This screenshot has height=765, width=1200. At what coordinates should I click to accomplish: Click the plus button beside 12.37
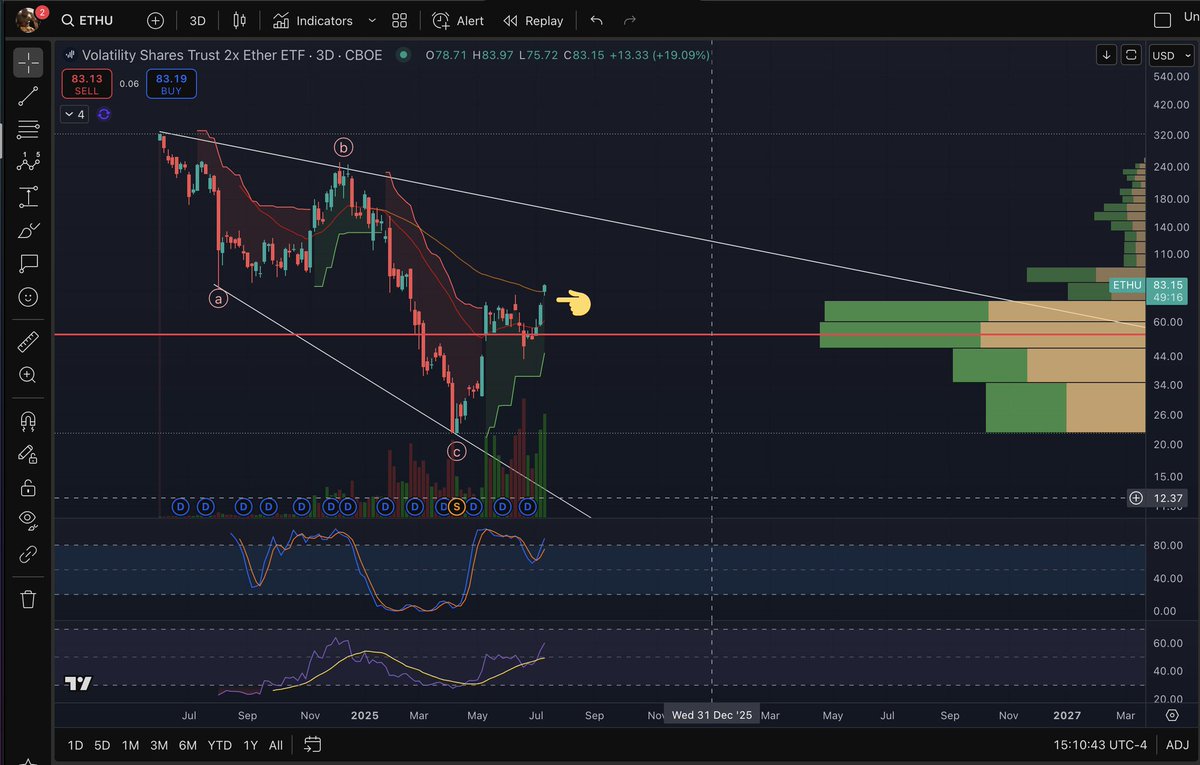tap(1136, 498)
